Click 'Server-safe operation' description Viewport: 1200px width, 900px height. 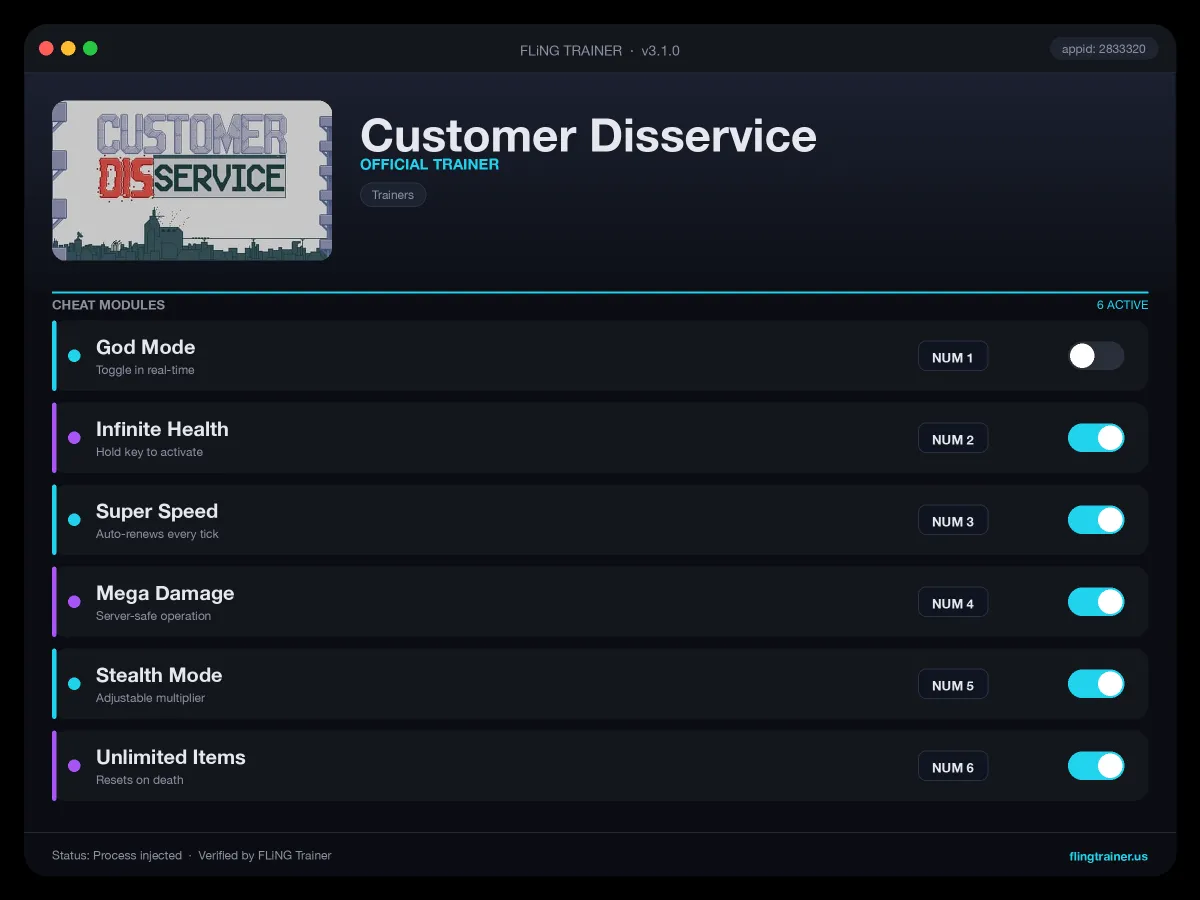(153, 616)
